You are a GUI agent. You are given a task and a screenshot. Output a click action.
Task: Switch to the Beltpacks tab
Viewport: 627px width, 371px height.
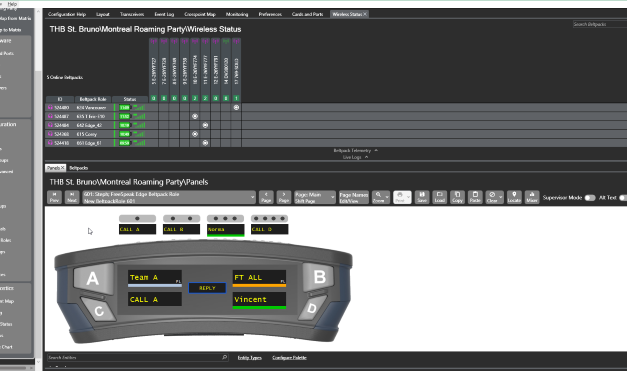[78, 168]
